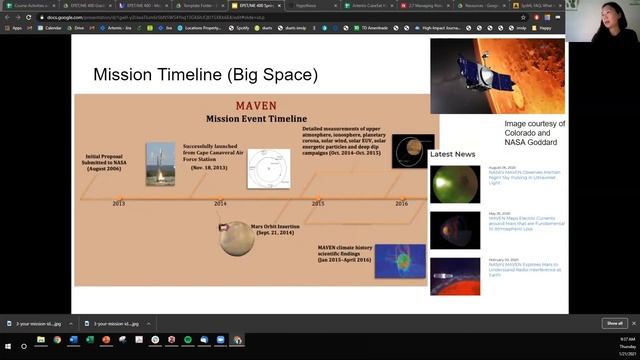Switch to the Course Activities sheet tab
Screen dimensions: 640x360
pyautogui.click(x=31, y=6)
